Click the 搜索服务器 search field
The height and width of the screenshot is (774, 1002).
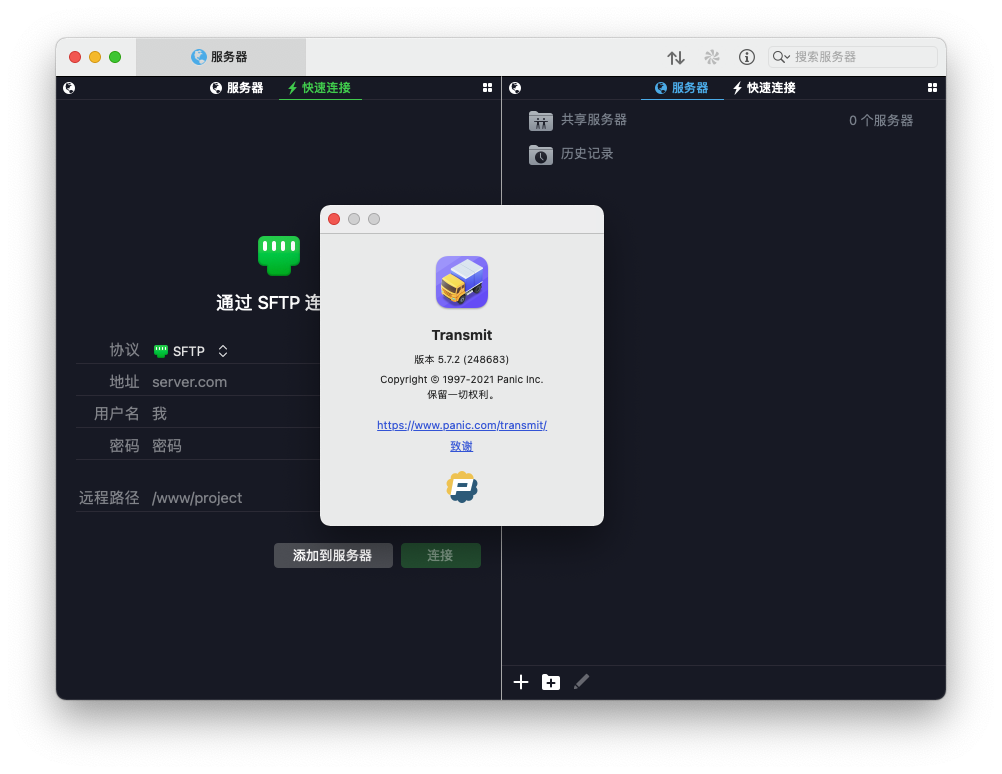[x=852, y=57]
